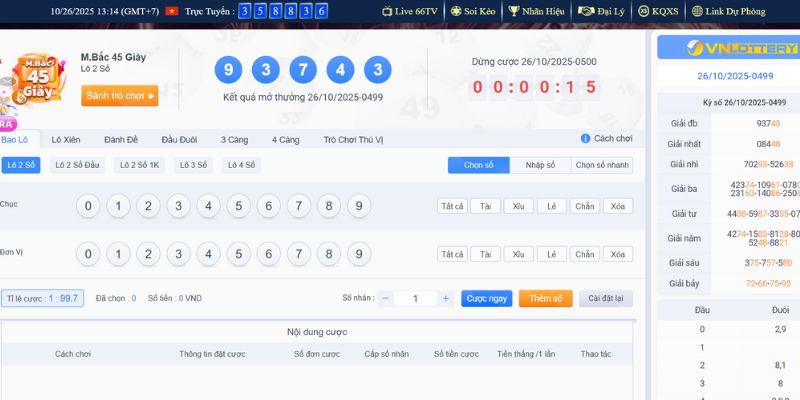Select digit 4 in Đơn Vị row
The width and height of the screenshot is (800, 400).
pos(209,254)
